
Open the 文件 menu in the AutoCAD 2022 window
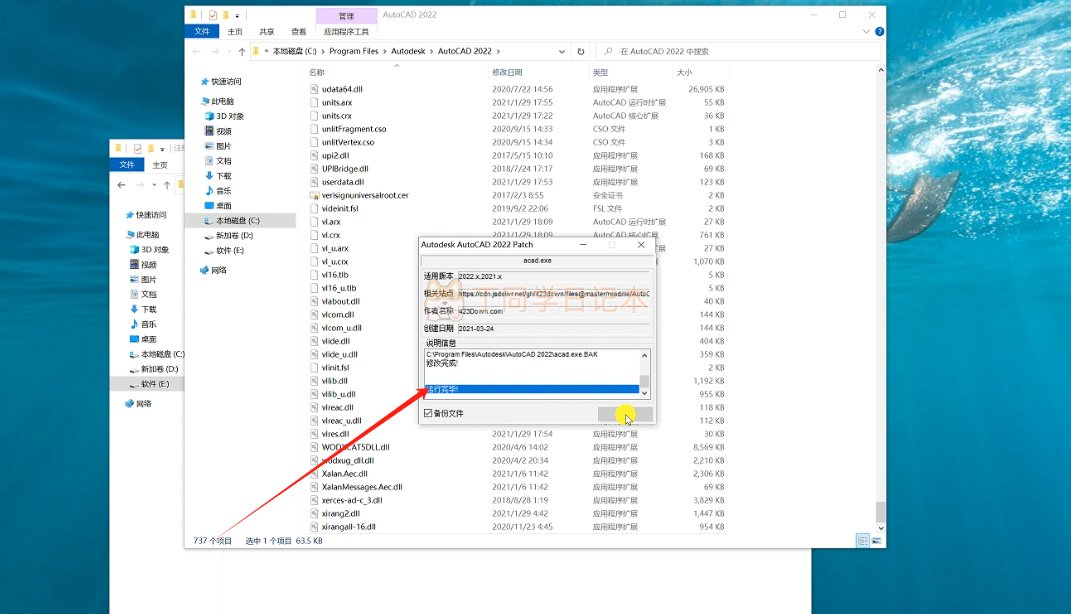[x=202, y=31]
